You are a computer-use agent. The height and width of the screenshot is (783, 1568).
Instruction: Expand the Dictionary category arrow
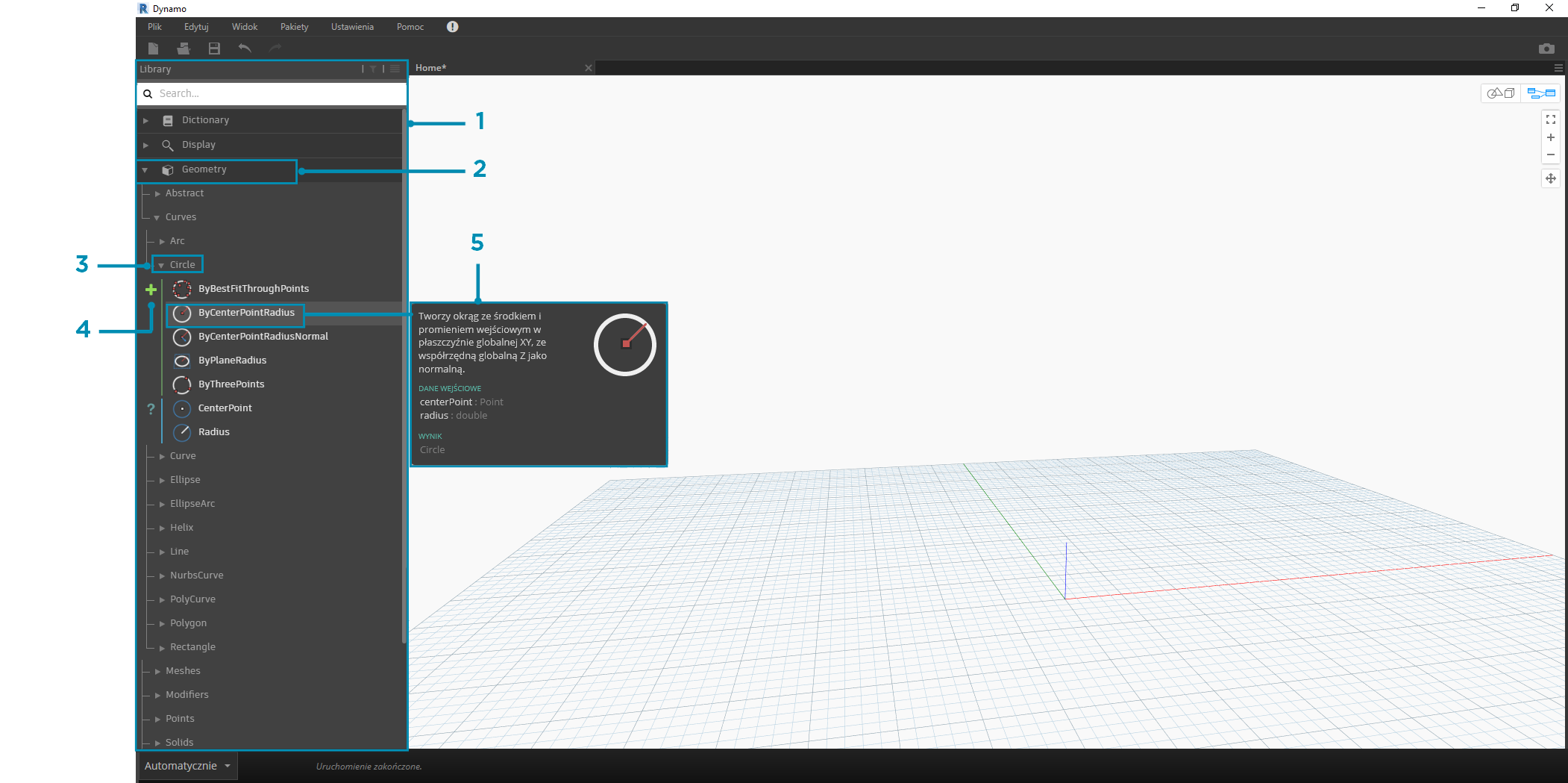[x=146, y=120]
